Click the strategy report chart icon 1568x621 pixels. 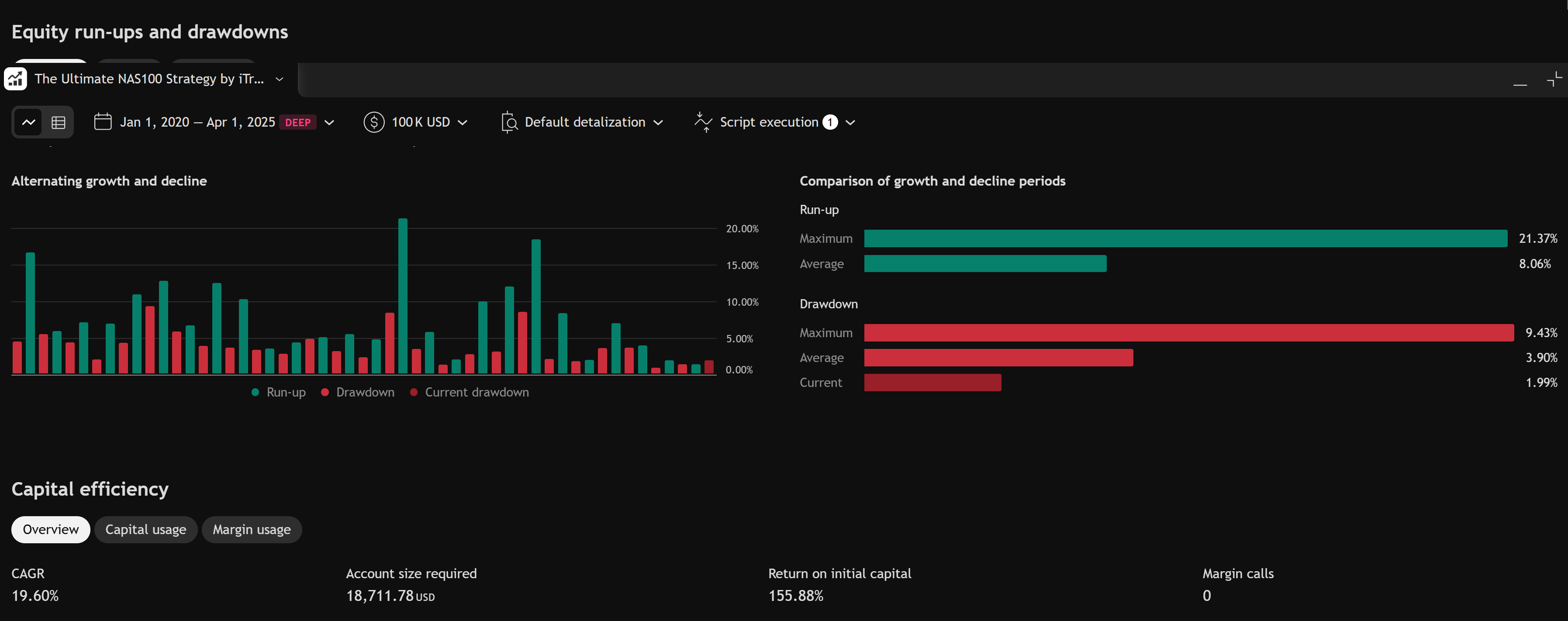(x=16, y=79)
